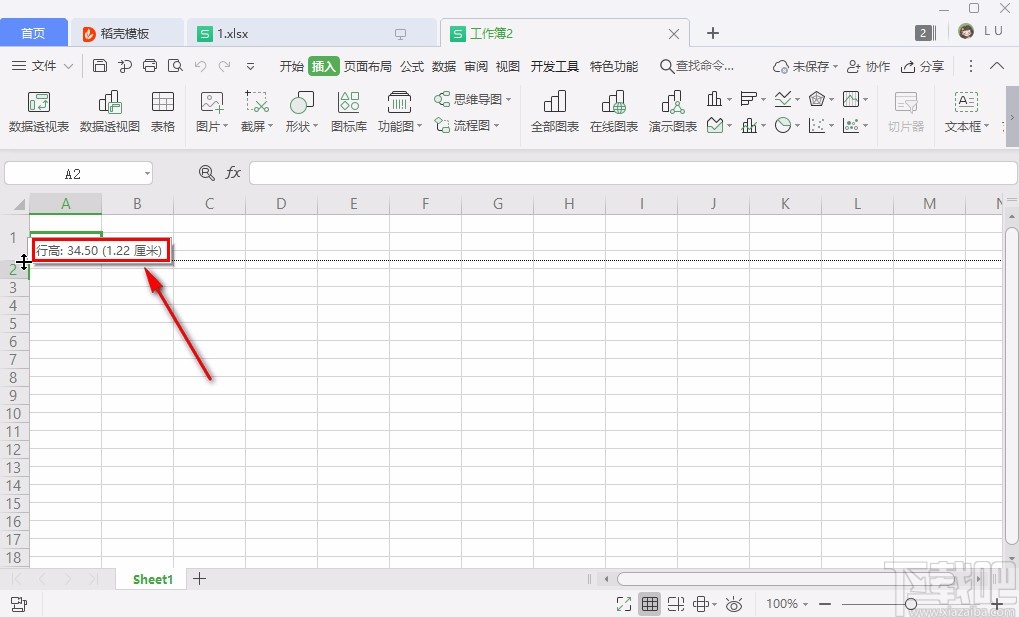Enable eye protection mode in status bar
The height and width of the screenshot is (617, 1019).
click(x=733, y=604)
